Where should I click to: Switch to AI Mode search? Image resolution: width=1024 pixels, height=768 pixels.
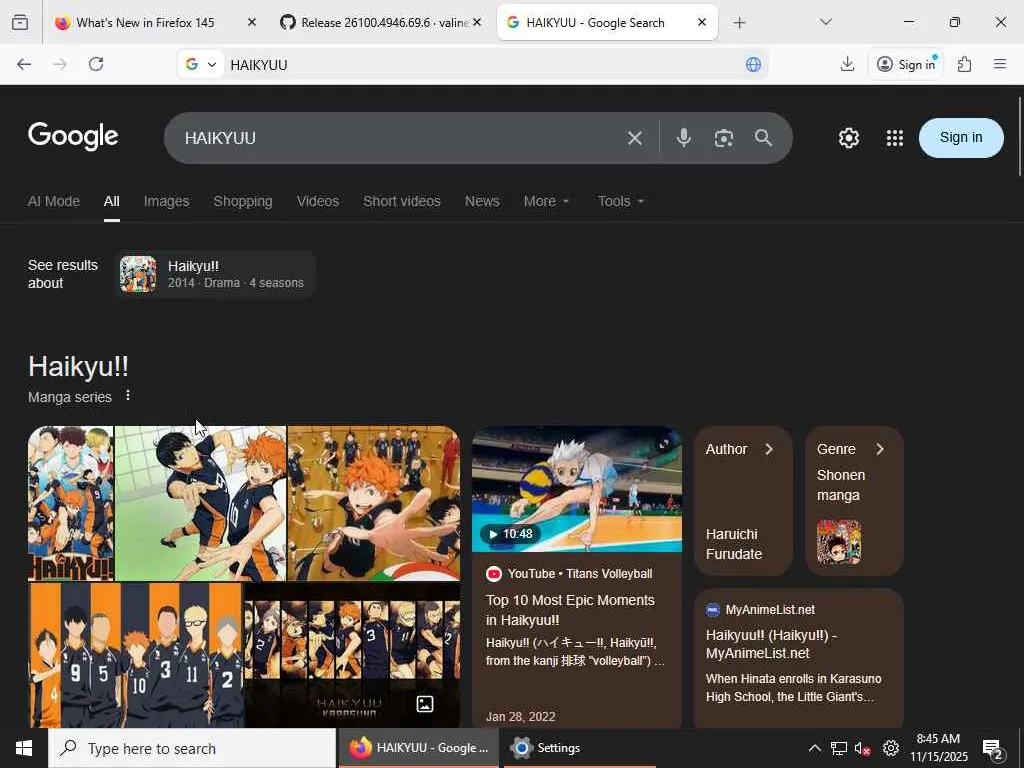click(x=54, y=201)
